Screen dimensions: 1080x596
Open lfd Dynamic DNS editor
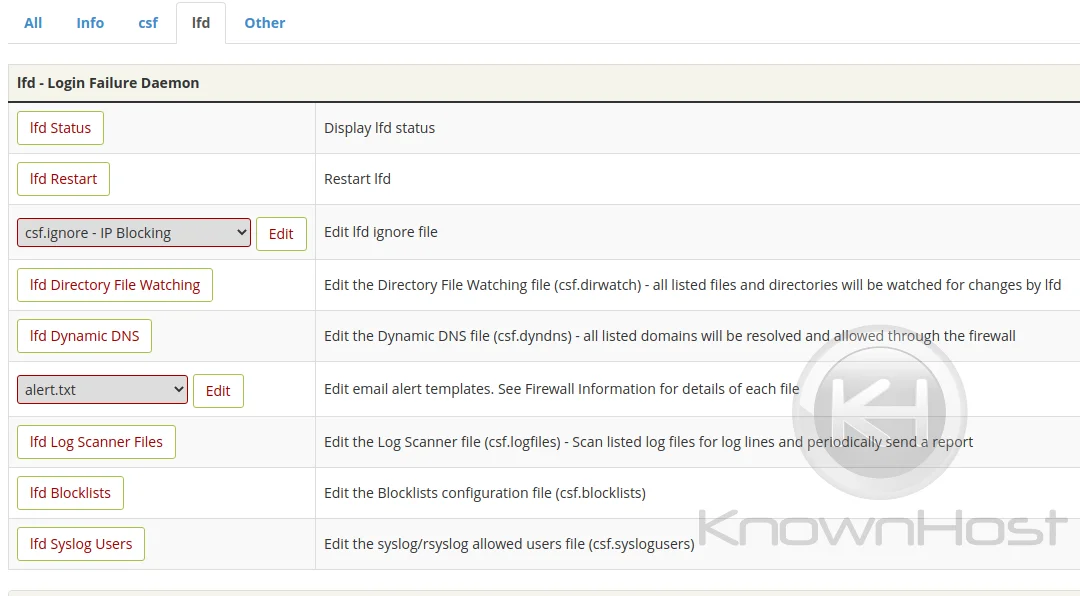pos(85,336)
